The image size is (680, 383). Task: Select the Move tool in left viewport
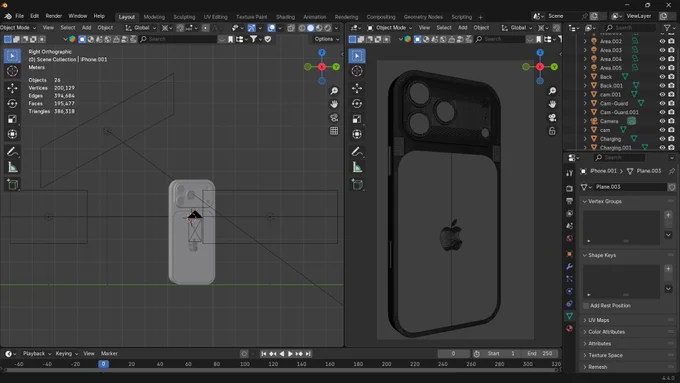click(x=12, y=88)
